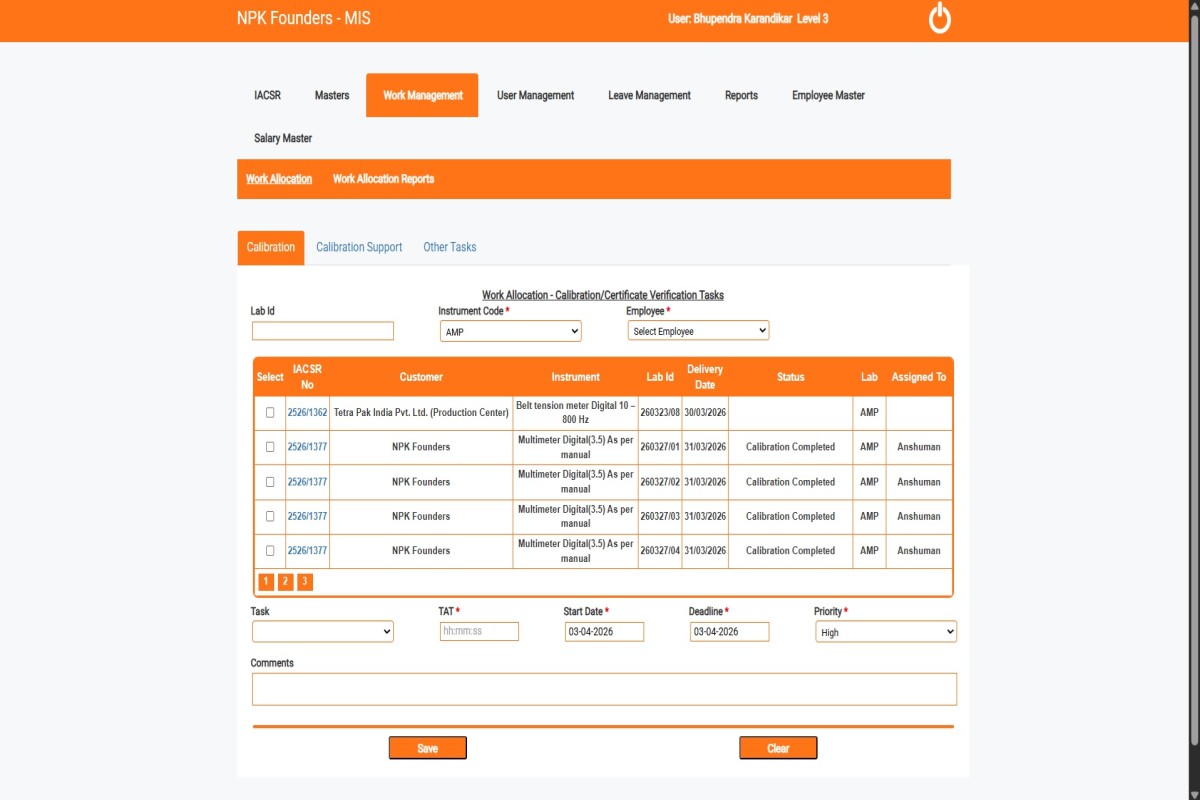Open the Priority dropdown
This screenshot has width=1200, height=800.
coord(885,632)
